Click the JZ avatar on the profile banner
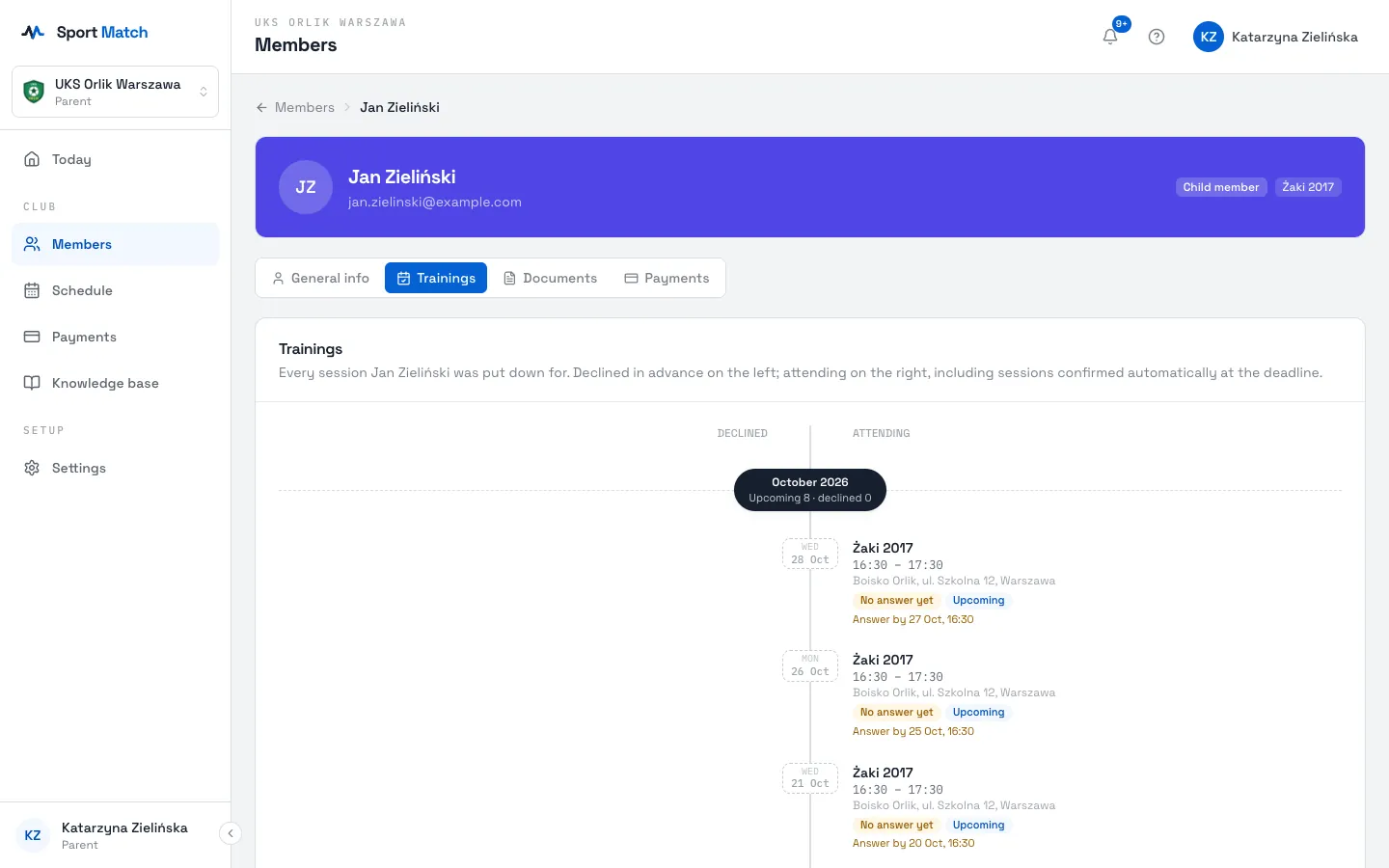Viewport: 1389px width, 868px height. (x=306, y=187)
